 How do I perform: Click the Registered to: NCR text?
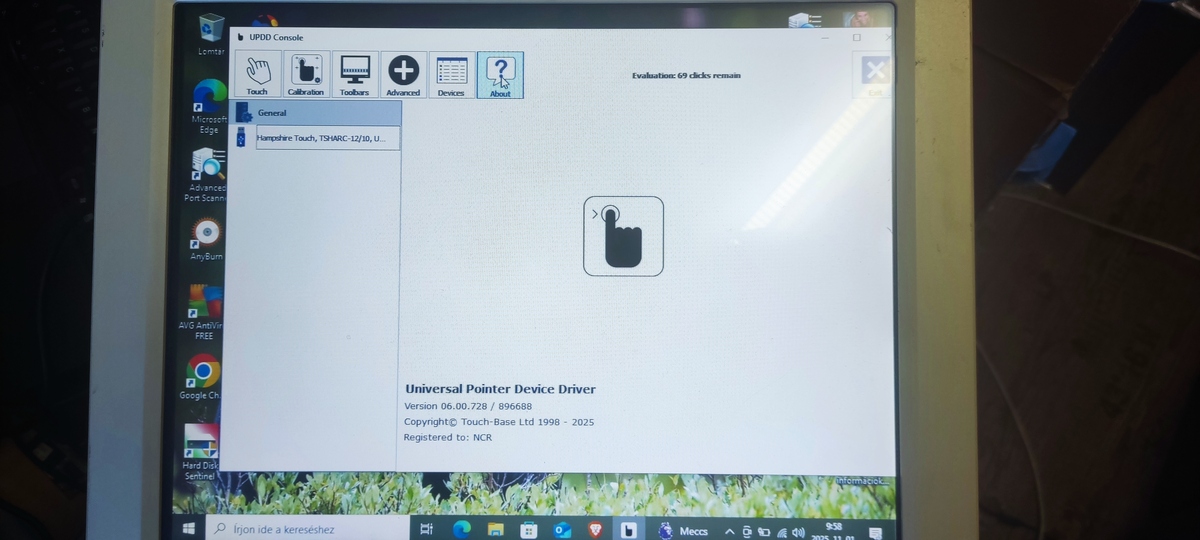[x=448, y=437]
